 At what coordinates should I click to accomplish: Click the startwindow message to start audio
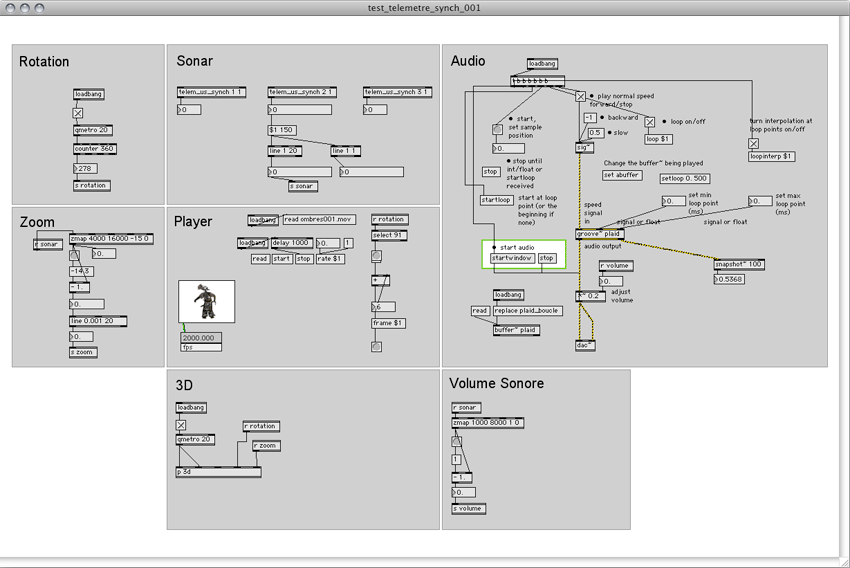pyautogui.click(x=512, y=258)
